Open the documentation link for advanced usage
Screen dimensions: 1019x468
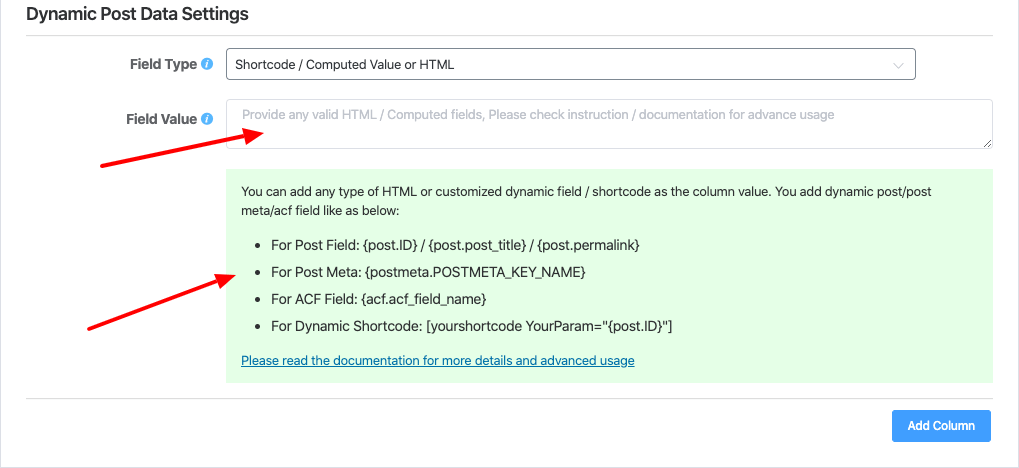pos(438,360)
